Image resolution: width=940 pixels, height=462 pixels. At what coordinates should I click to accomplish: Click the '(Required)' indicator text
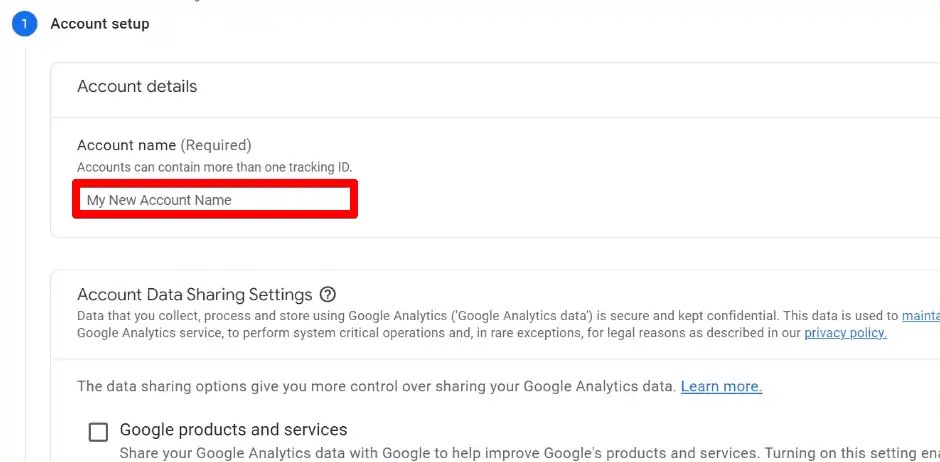pyautogui.click(x=216, y=145)
